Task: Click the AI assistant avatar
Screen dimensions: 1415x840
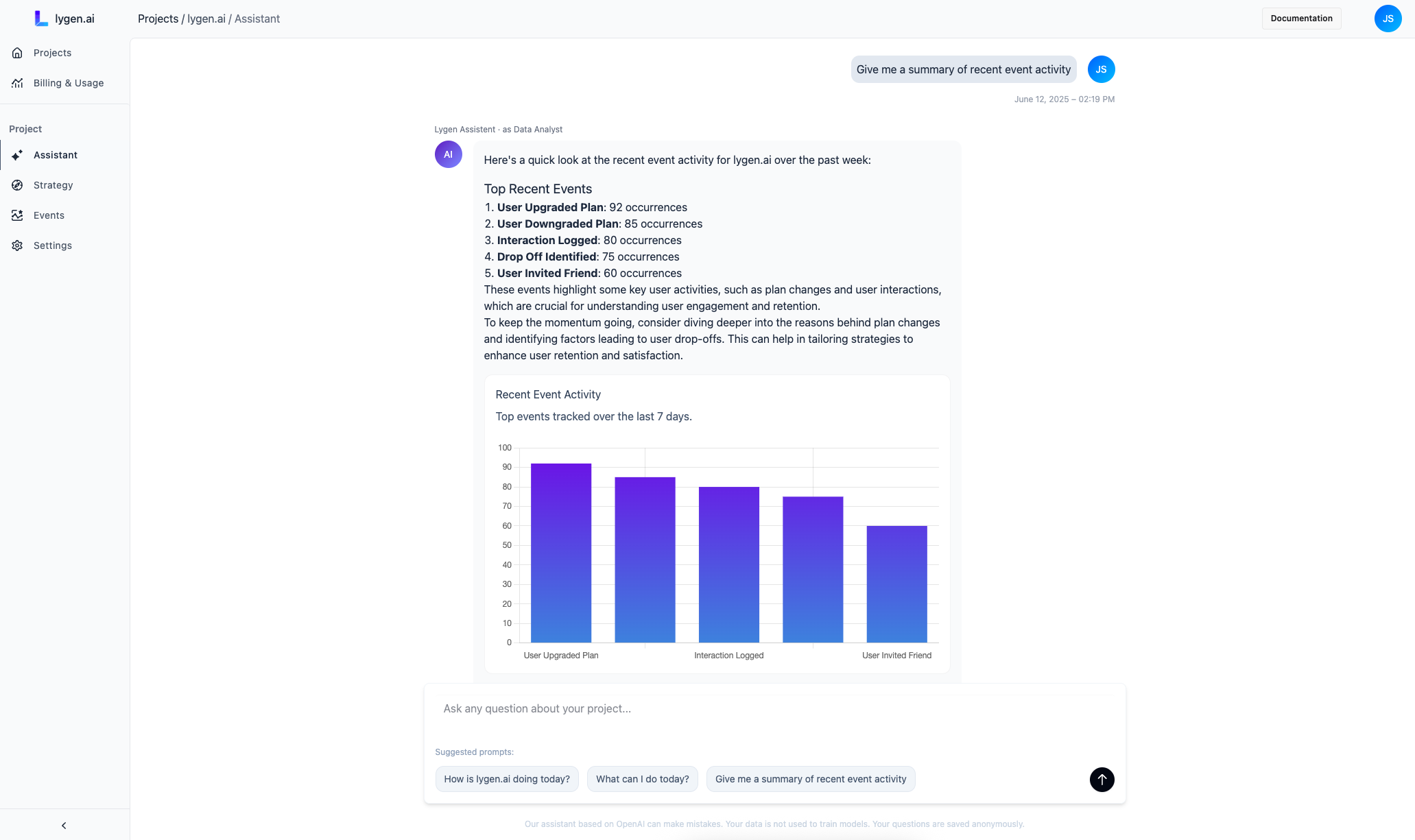Action: (448, 154)
